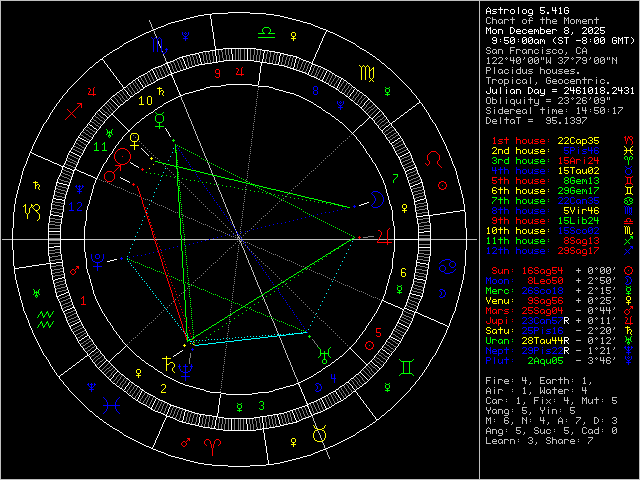Select the Uranus glyph in the sidebar Uran row

(628, 341)
